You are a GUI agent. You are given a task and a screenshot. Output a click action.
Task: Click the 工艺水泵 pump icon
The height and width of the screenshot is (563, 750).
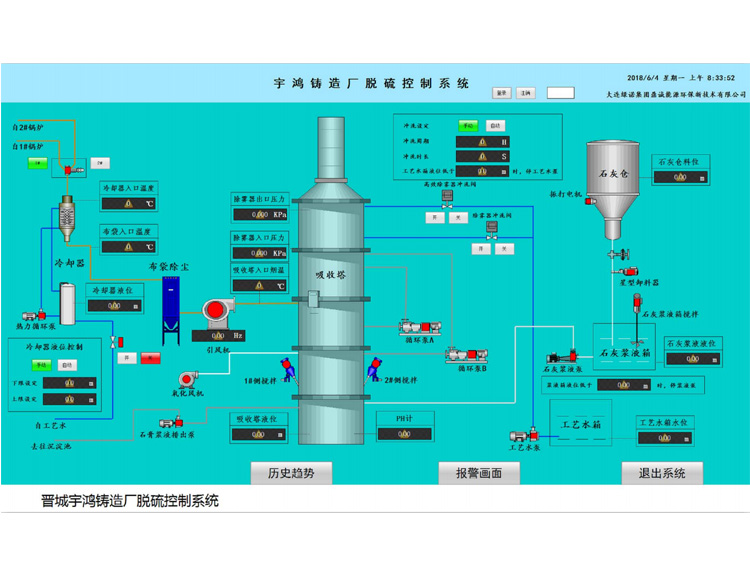[524, 435]
